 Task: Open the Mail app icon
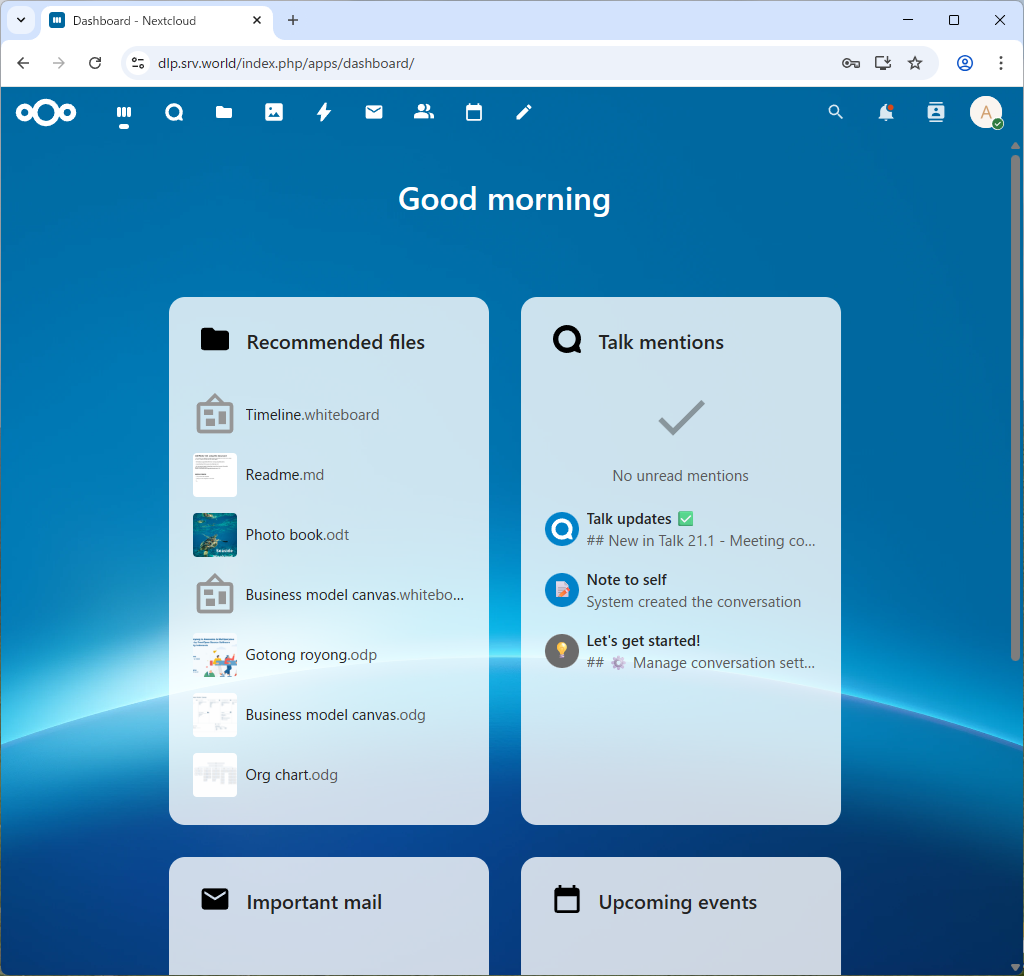tap(374, 113)
